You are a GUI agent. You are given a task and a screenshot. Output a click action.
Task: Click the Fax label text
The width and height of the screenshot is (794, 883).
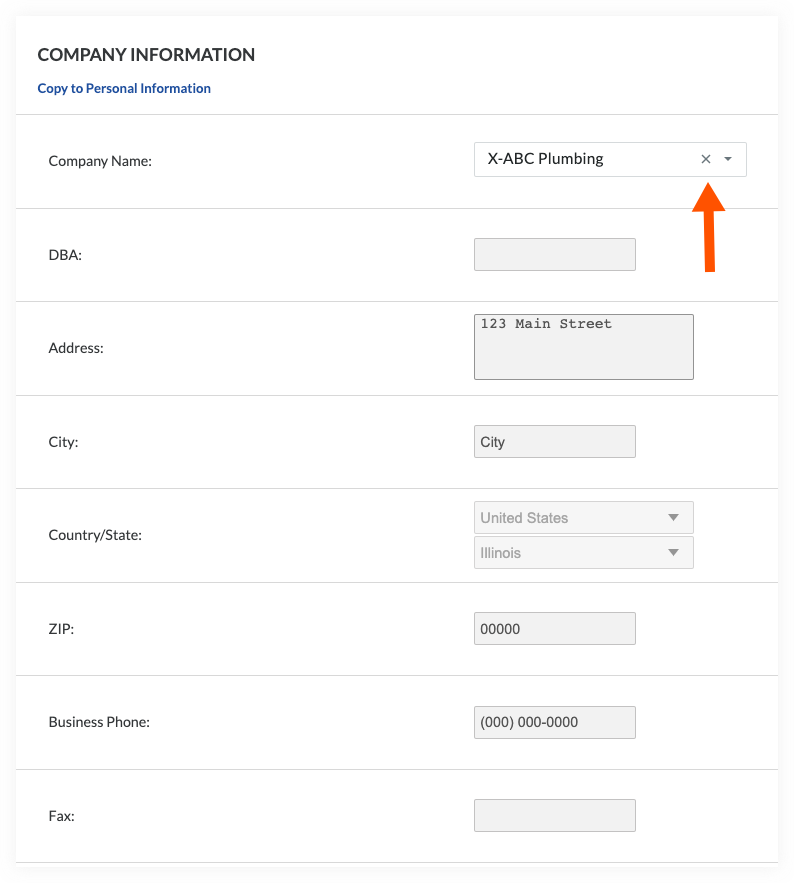click(x=61, y=816)
